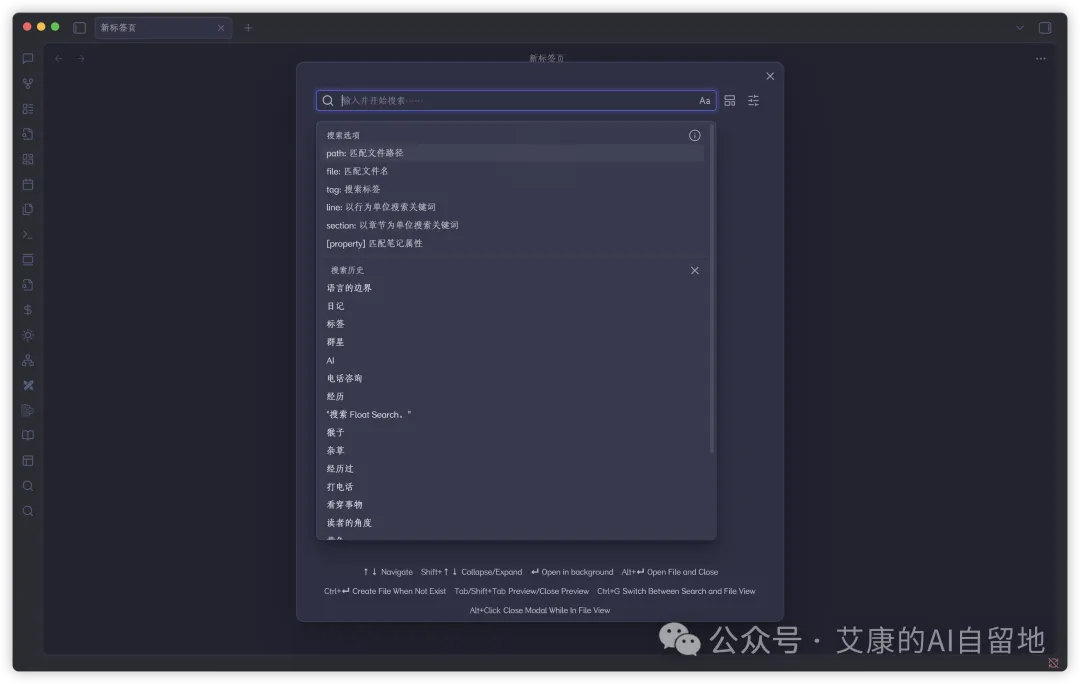
Task: Clear the 搜索历史 search history list
Action: pyautogui.click(x=694, y=270)
